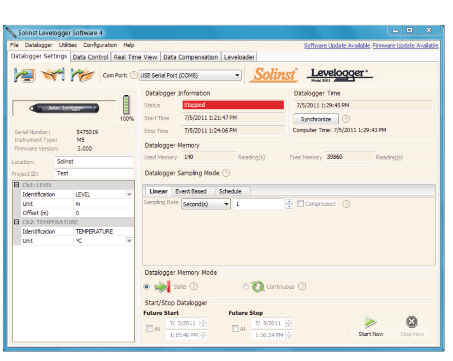The image size is (453, 361).
Task: Click the battery level indicator icon
Action: pos(126,105)
